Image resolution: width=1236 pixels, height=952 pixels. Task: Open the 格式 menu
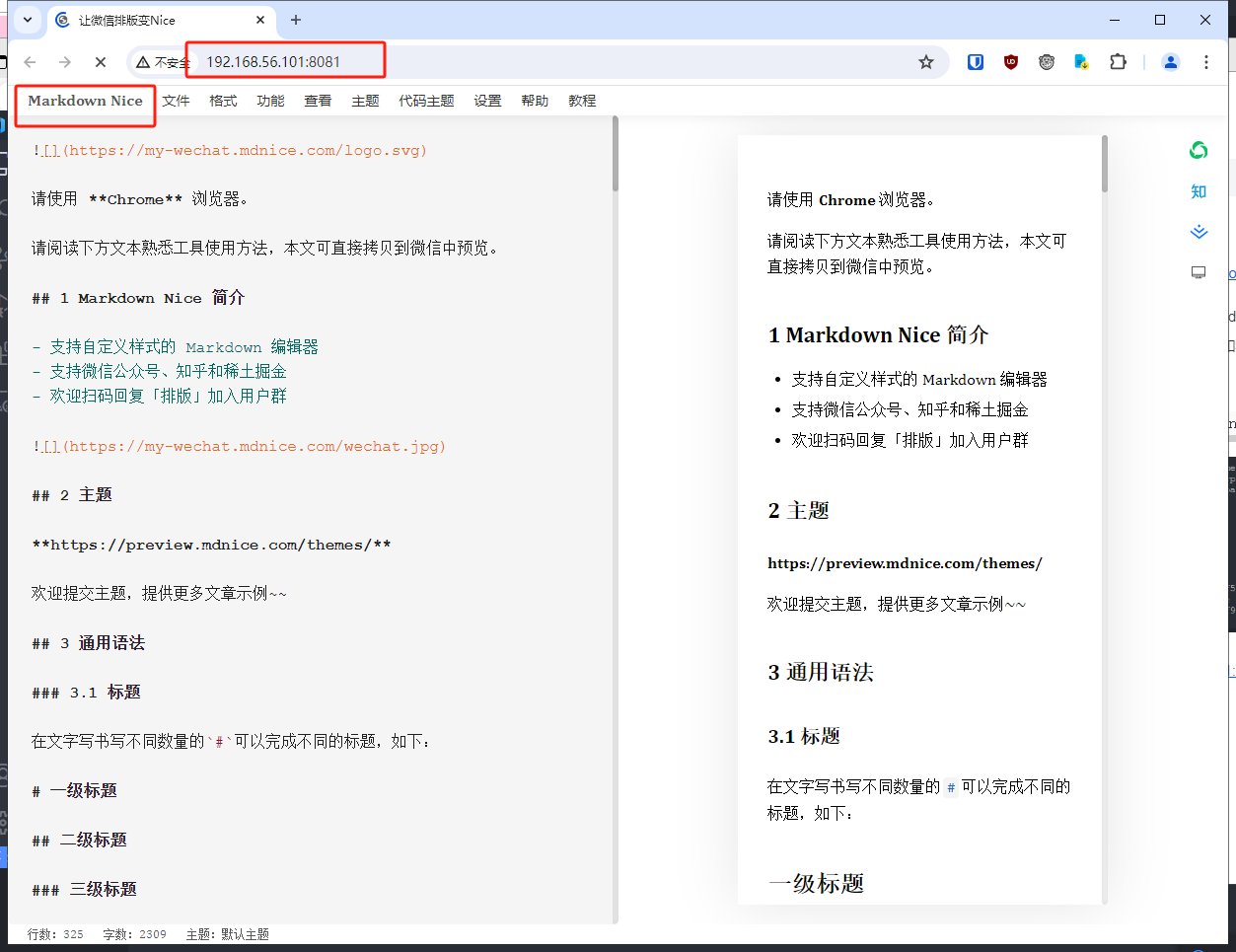[224, 101]
